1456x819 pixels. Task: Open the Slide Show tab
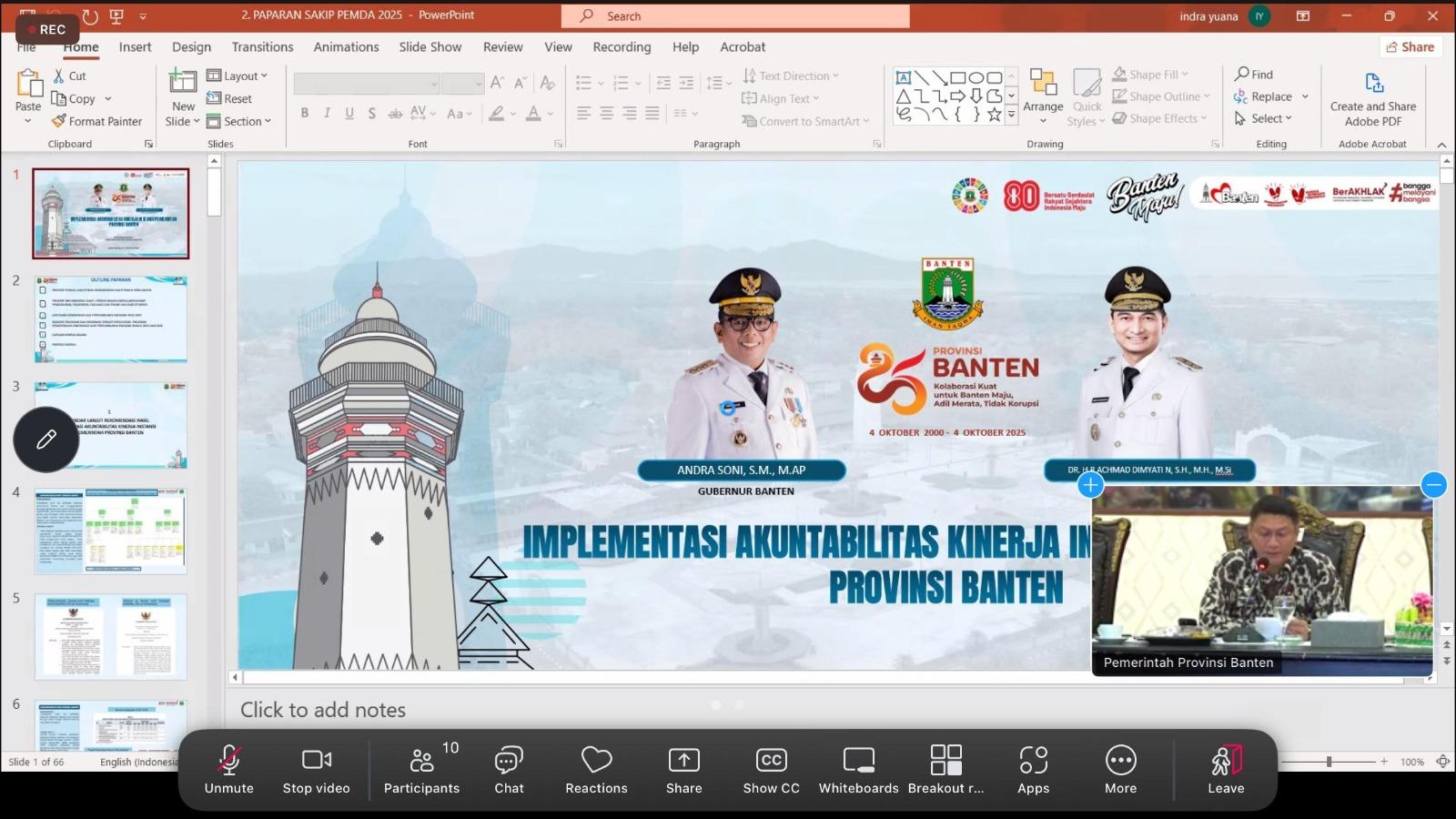430,47
